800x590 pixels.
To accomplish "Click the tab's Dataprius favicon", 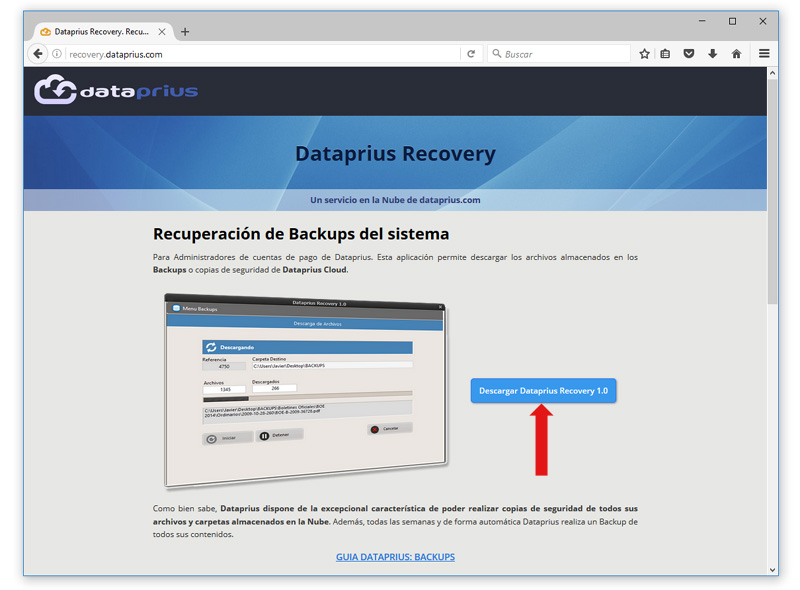I will click(x=45, y=32).
